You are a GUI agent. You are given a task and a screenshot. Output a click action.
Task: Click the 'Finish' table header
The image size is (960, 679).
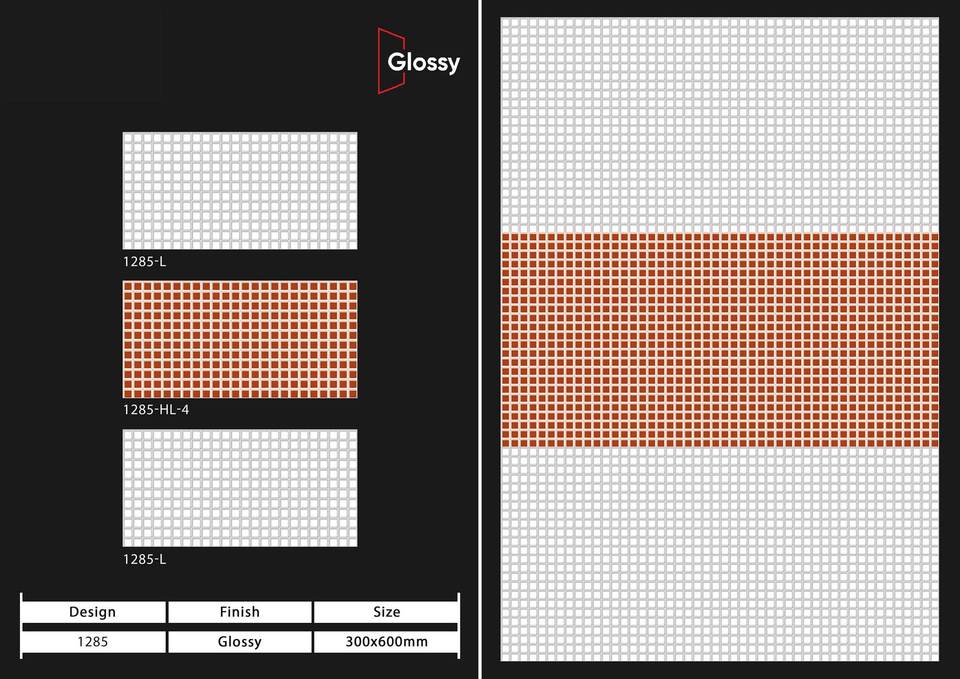[x=240, y=612]
